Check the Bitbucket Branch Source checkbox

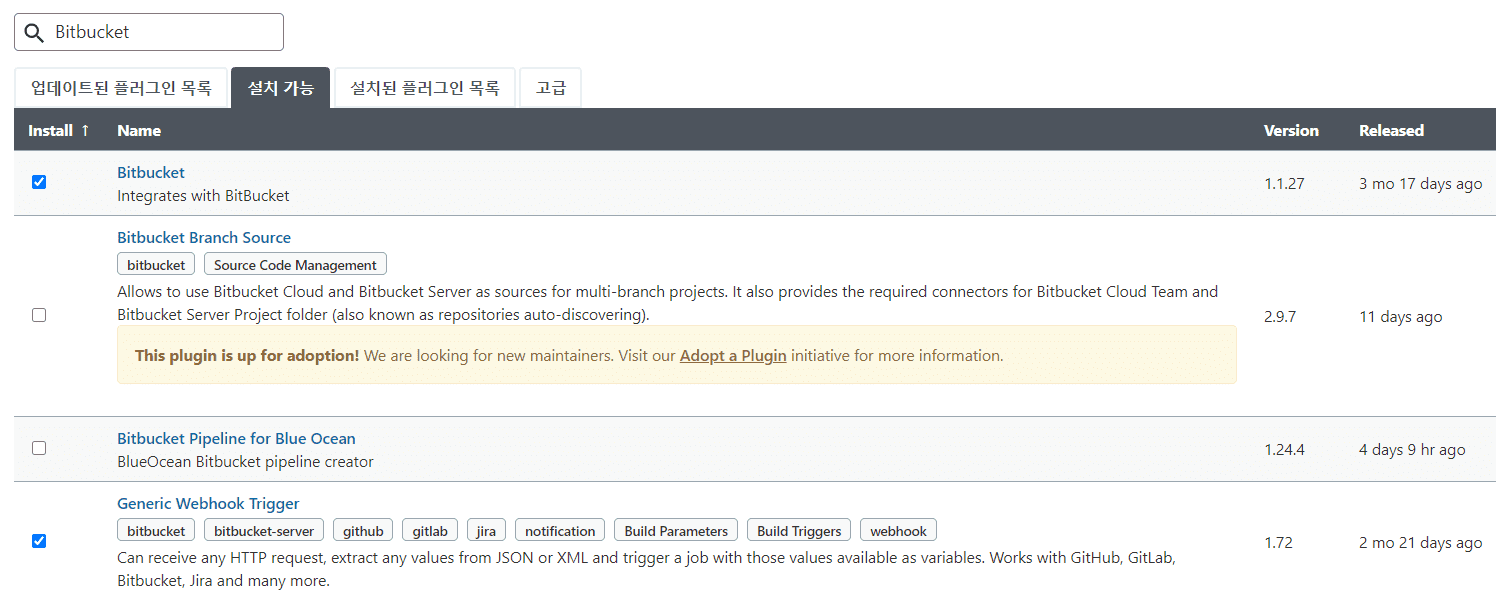click(x=39, y=315)
